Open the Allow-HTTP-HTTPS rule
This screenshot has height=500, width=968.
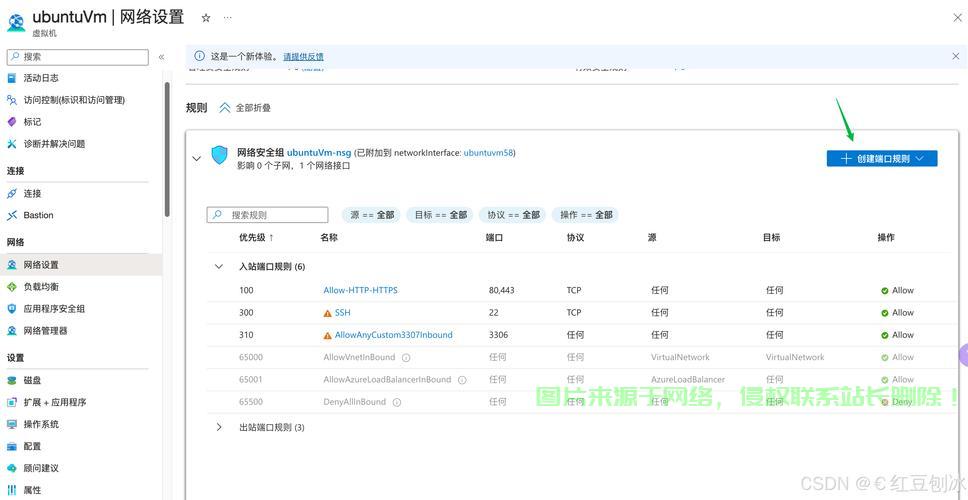click(361, 290)
